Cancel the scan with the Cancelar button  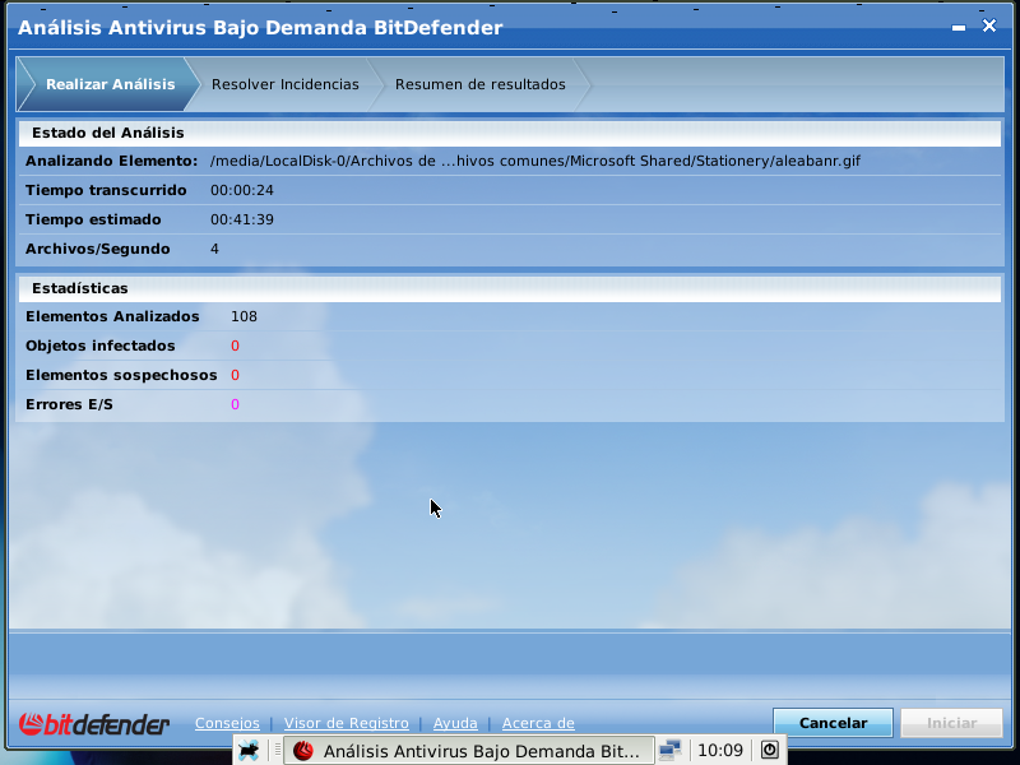pos(833,723)
